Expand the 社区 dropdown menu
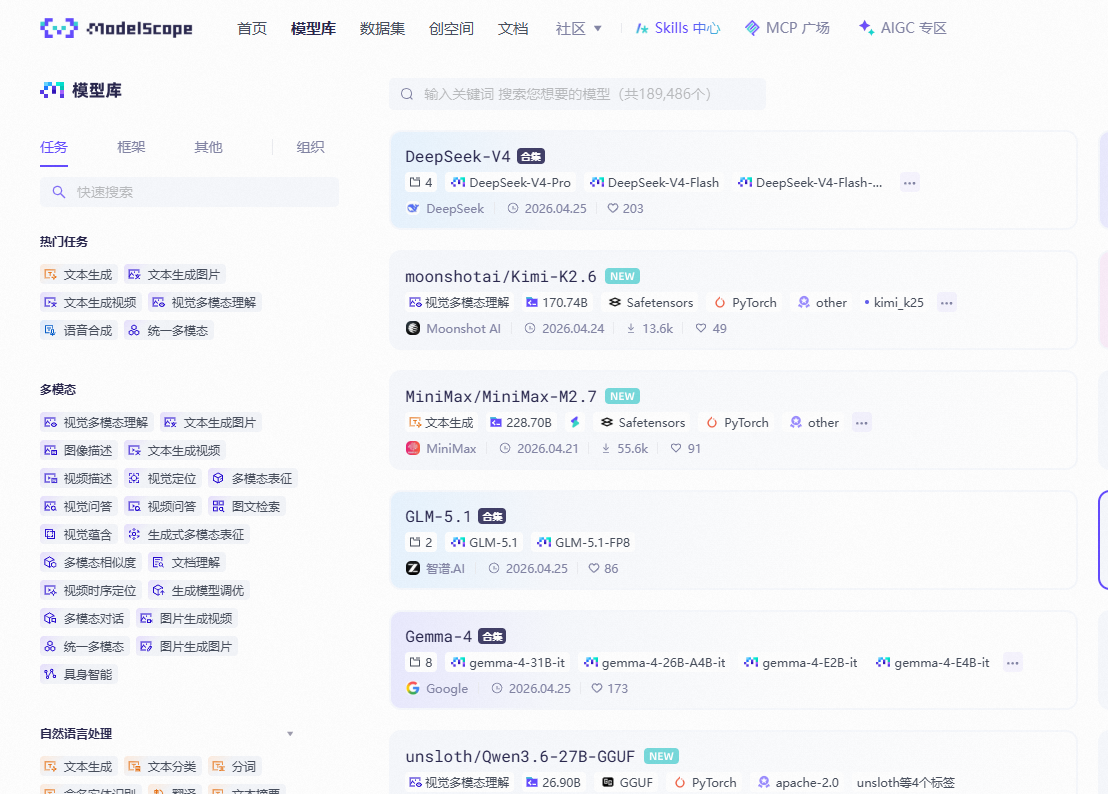 click(x=579, y=28)
